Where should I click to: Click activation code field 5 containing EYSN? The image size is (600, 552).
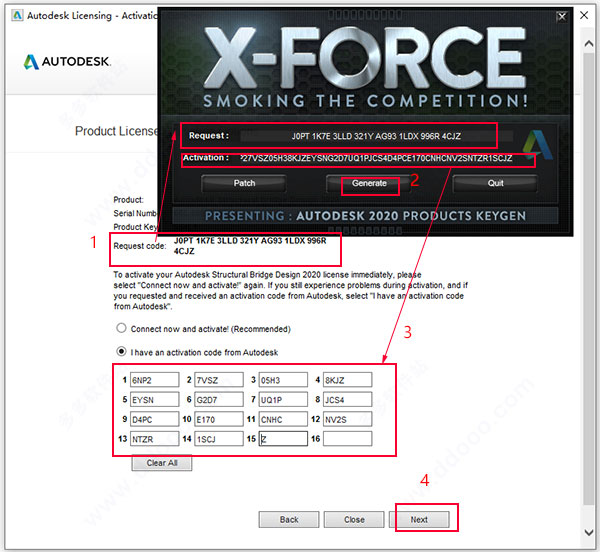coord(154,399)
